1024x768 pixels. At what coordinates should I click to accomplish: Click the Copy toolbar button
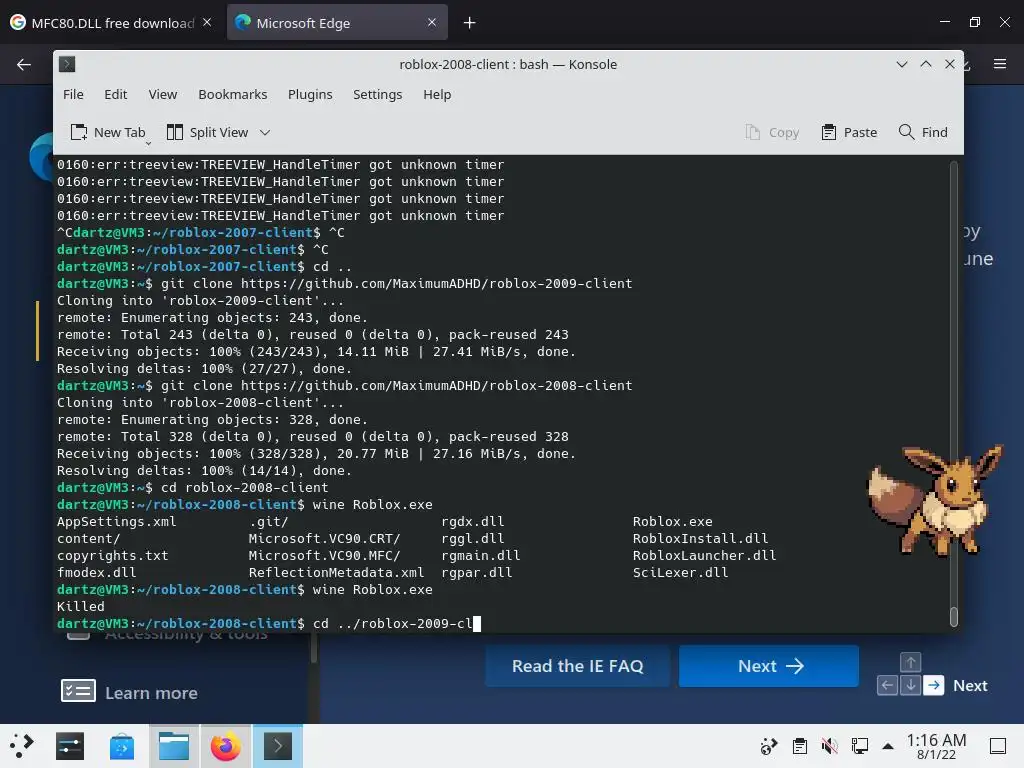pyautogui.click(x=773, y=133)
